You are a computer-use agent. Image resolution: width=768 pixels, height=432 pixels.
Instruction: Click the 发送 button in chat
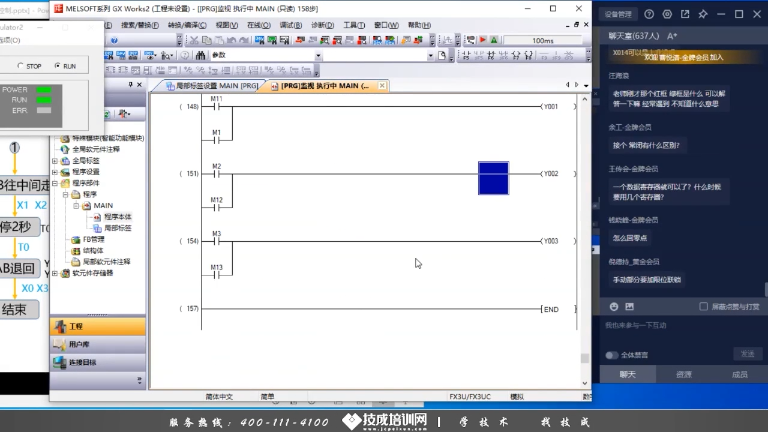[x=747, y=354]
